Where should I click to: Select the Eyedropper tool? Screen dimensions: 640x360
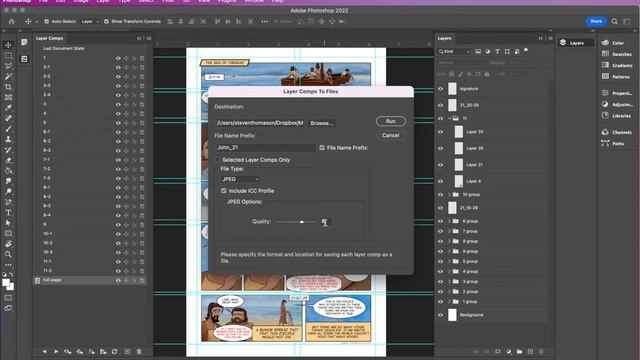coord(8,108)
